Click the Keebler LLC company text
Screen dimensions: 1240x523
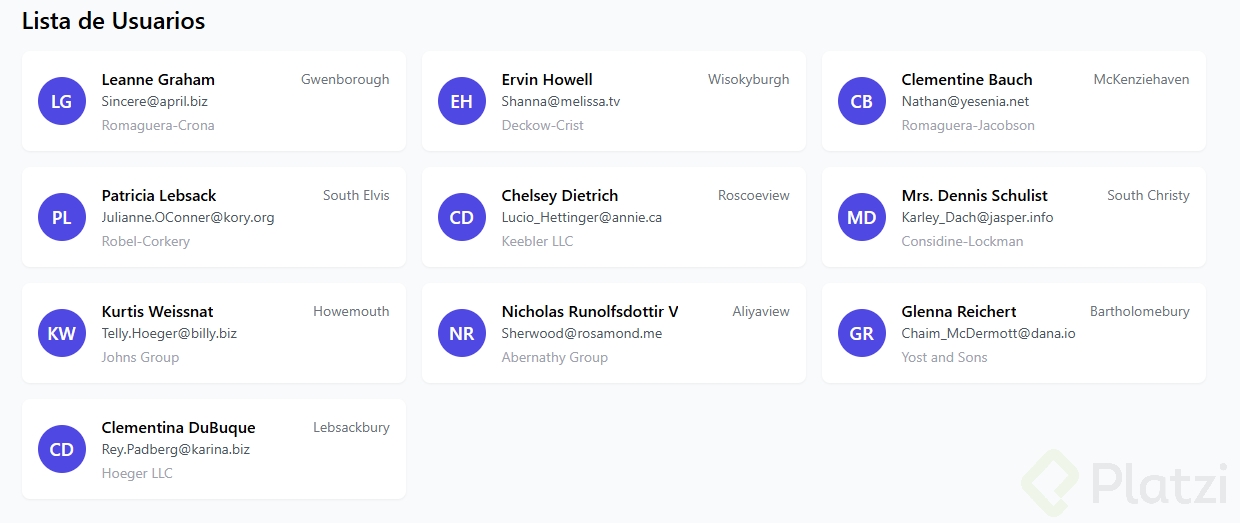coord(537,241)
